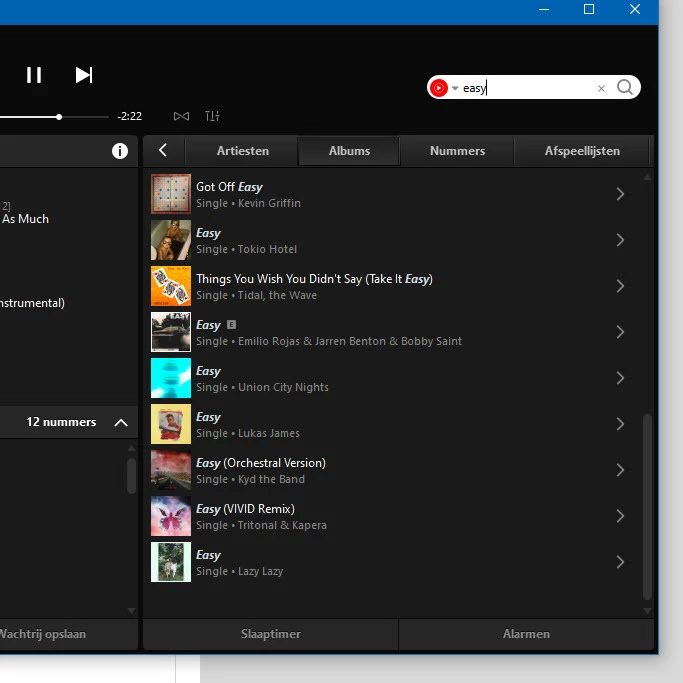Image resolution: width=683 pixels, height=683 pixels.
Task: Open Tidal, the Wave cover thumbnail
Action: (171, 286)
